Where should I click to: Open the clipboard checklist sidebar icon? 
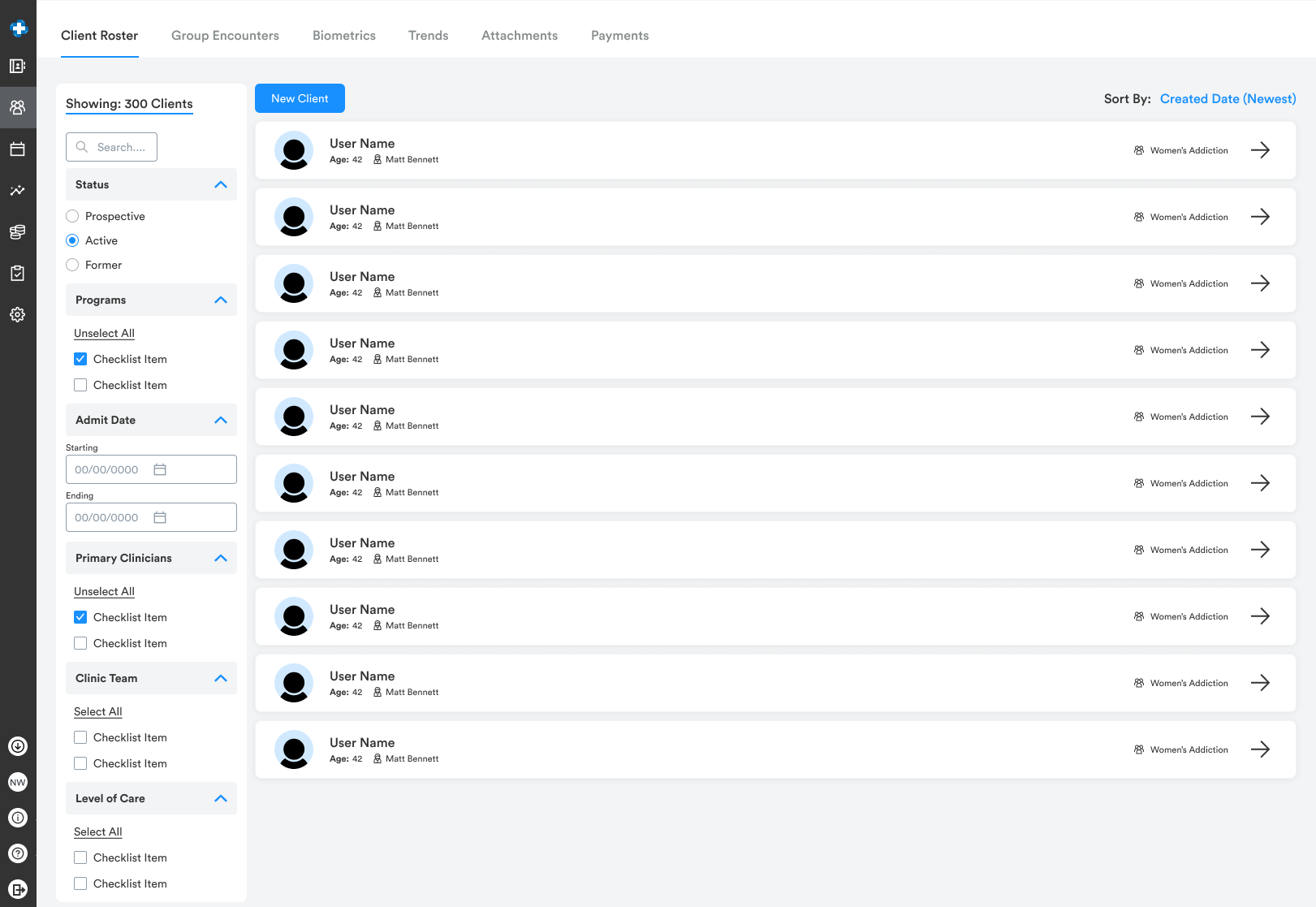pyautogui.click(x=17, y=274)
